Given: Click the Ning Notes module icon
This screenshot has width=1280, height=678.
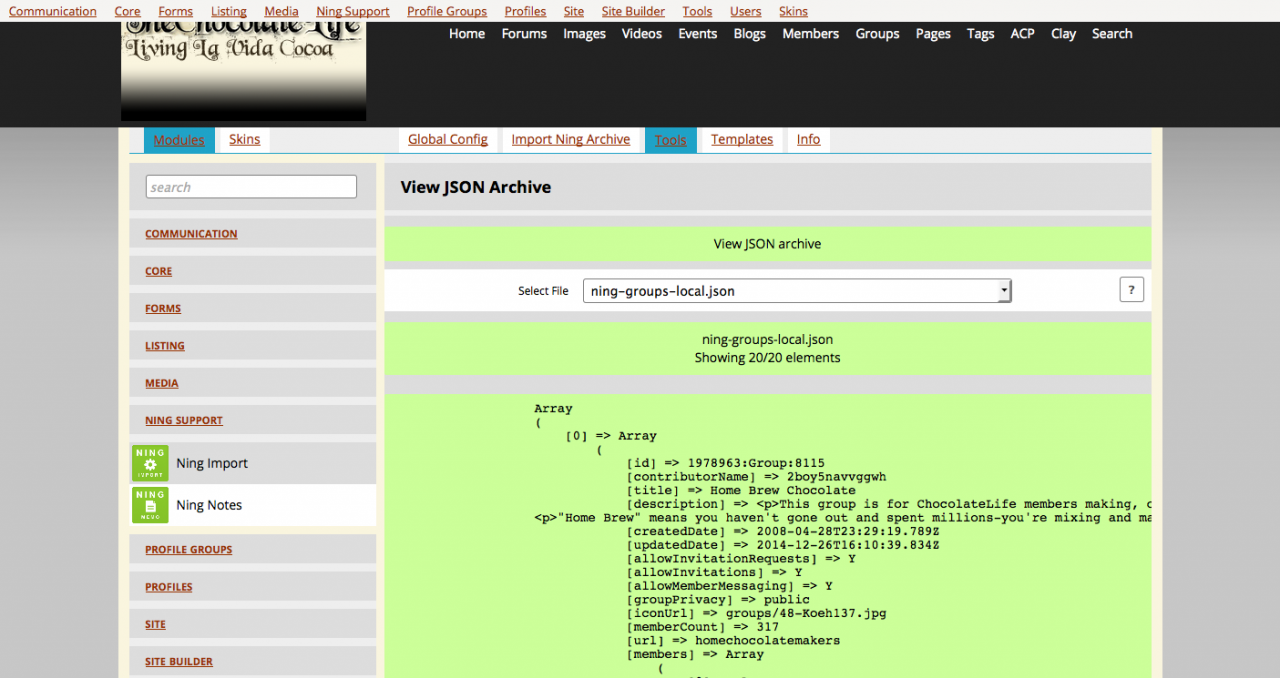Looking at the screenshot, I should point(150,505).
